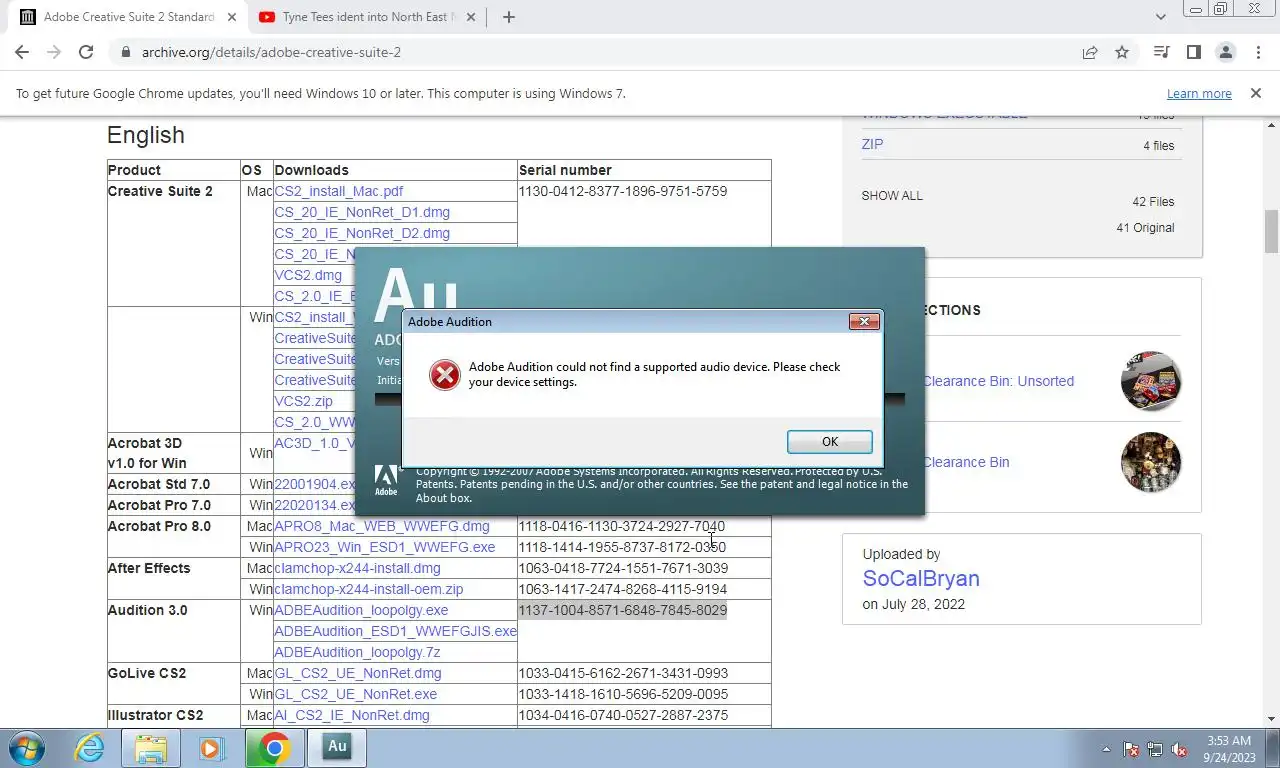Open the taskbar clock and date
This screenshot has width=1280, height=768.
click(1228, 749)
